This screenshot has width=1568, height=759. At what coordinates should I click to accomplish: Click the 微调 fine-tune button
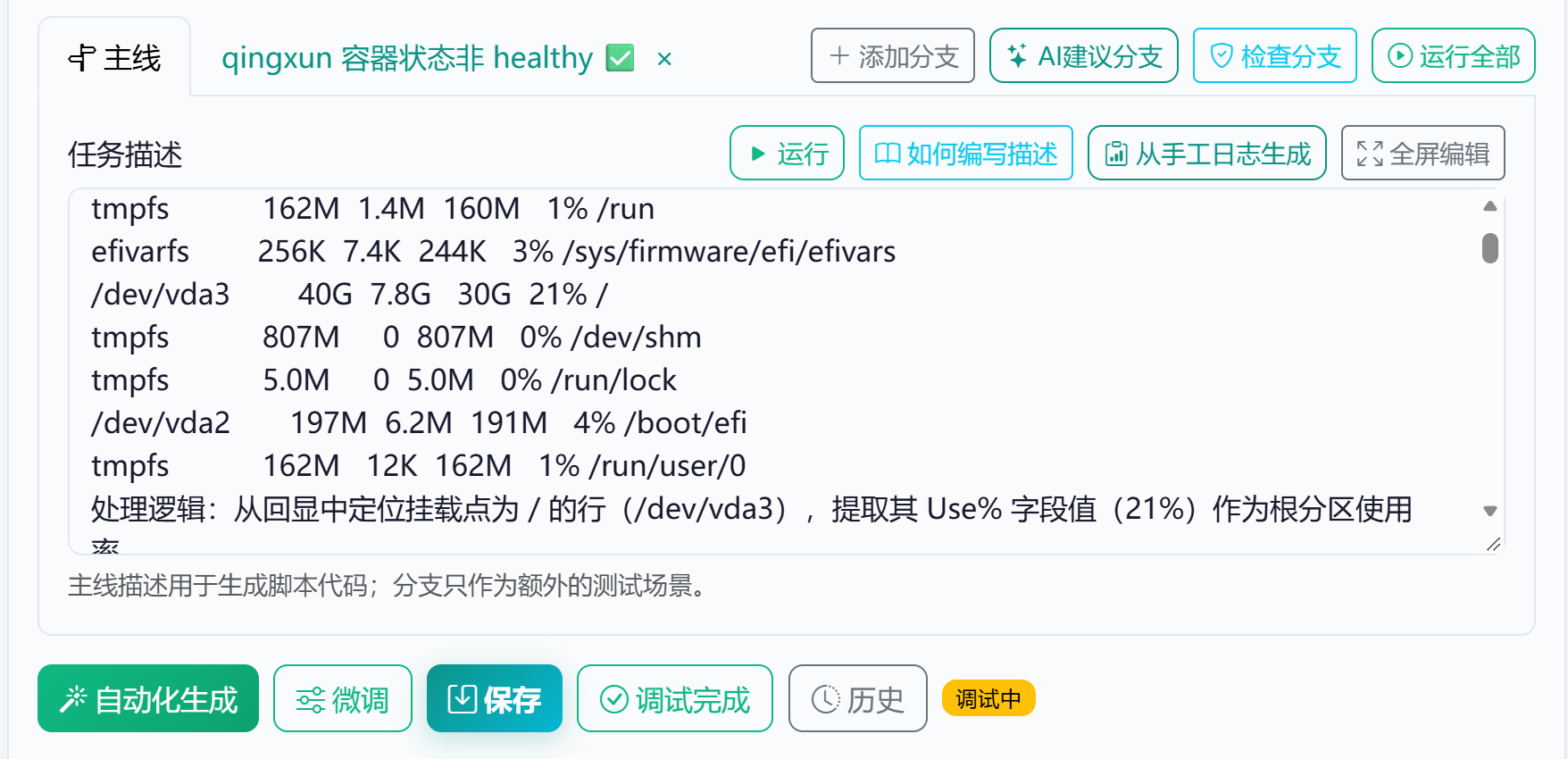343,698
